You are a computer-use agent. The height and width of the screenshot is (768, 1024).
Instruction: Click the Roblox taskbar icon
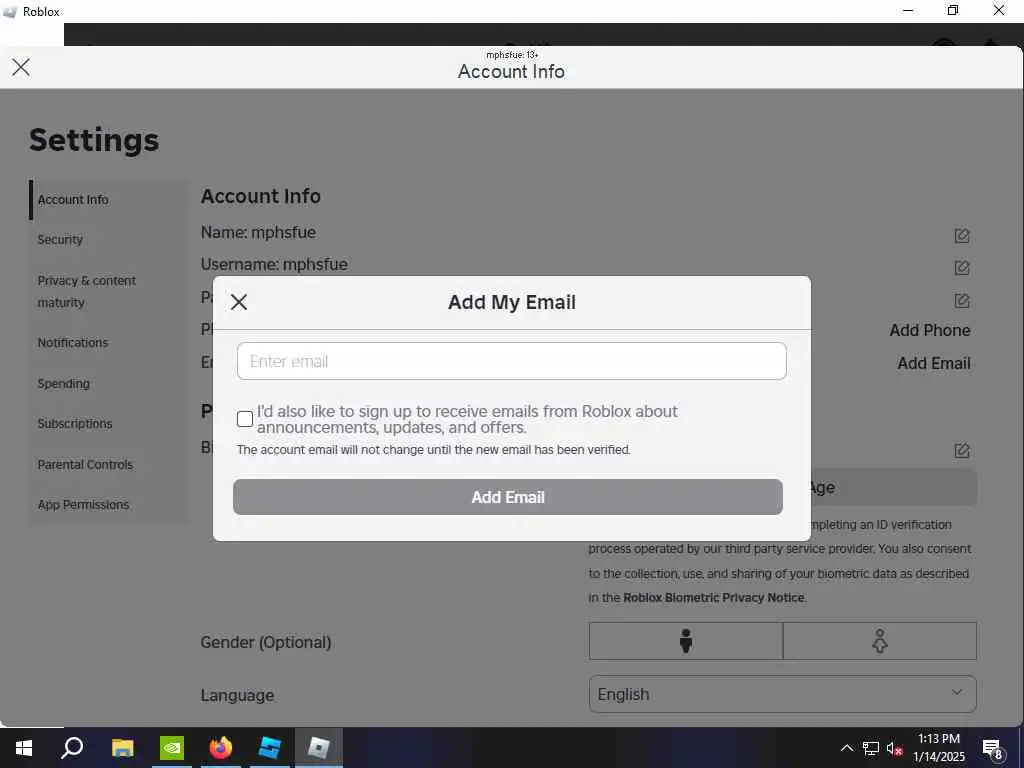[x=318, y=748]
